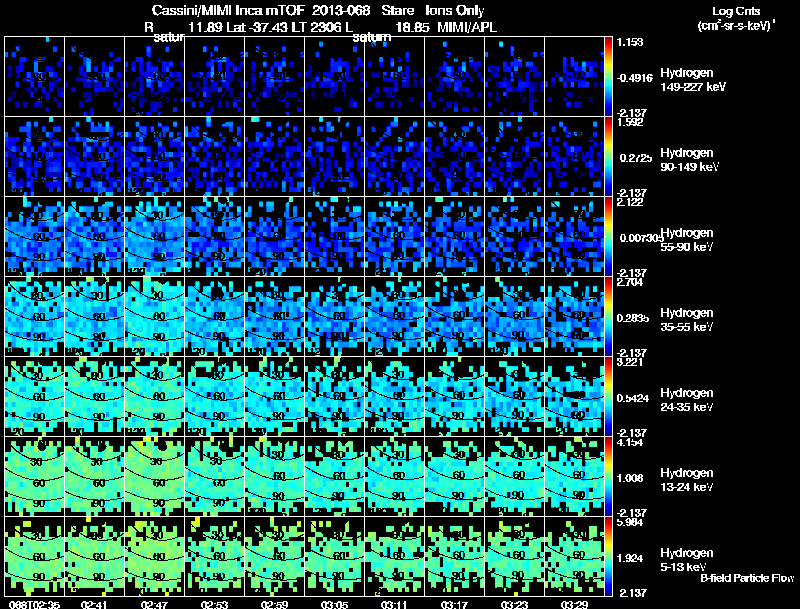
Task: Click the time label 068T02:35
Action: 34,604
